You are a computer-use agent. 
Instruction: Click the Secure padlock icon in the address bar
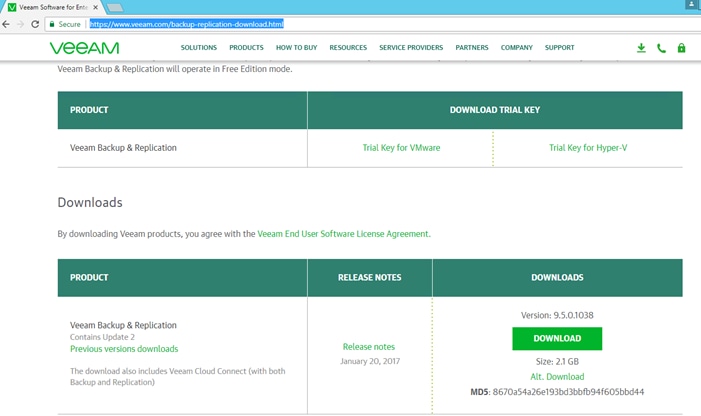point(52,24)
